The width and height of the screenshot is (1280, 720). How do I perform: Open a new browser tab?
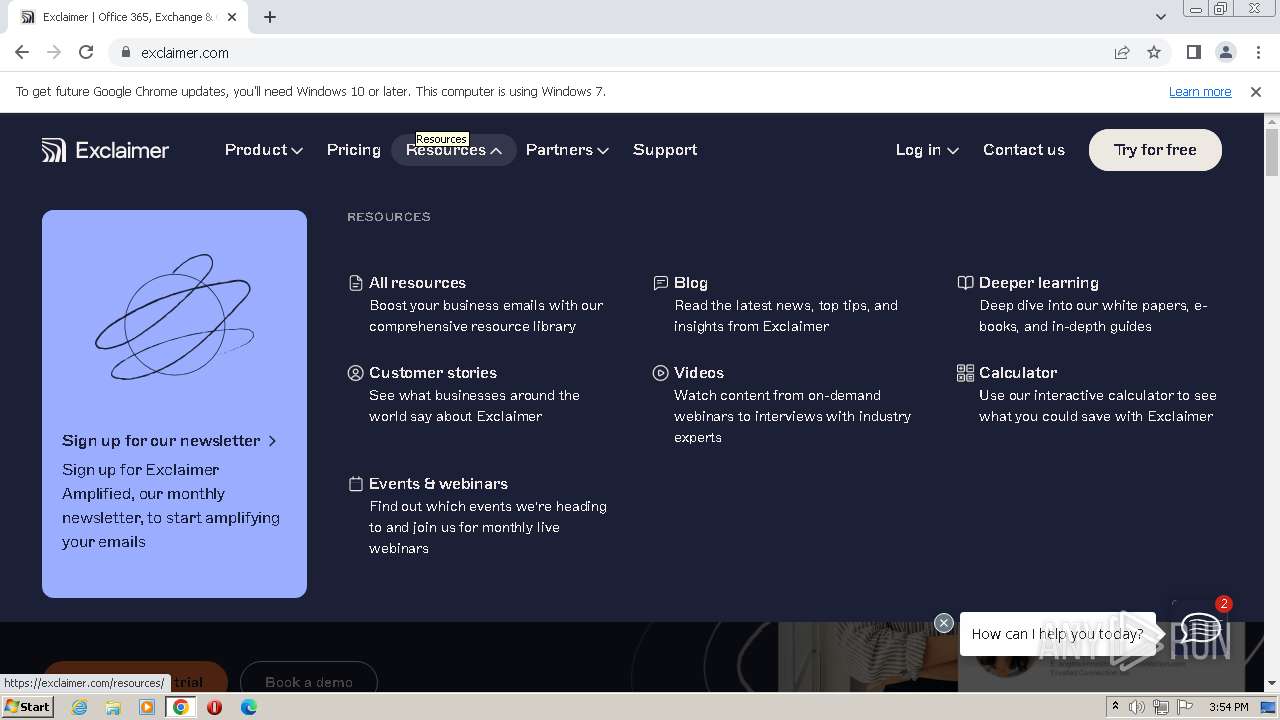(270, 17)
